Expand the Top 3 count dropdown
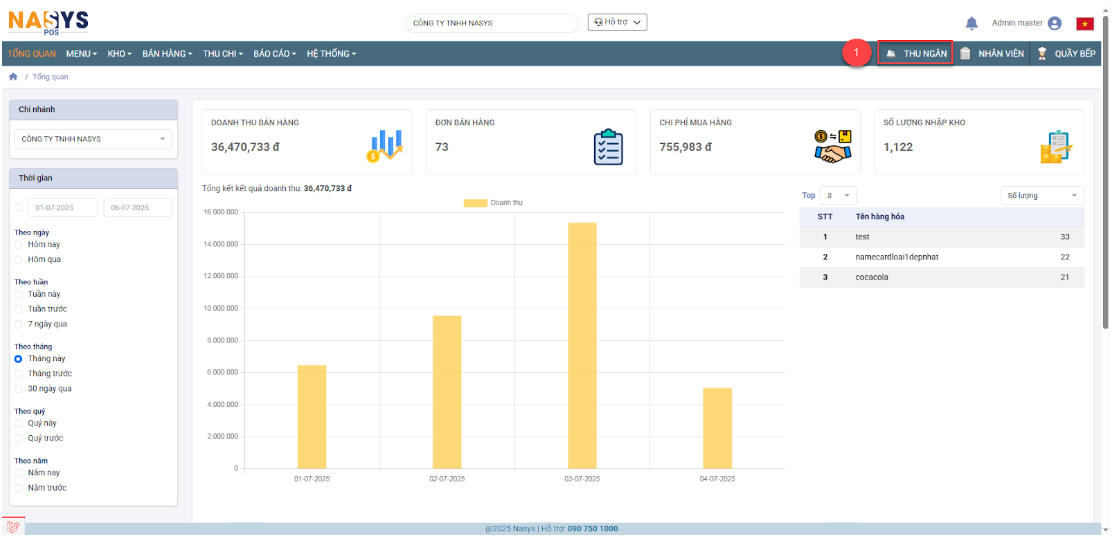 click(x=839, y=196)
